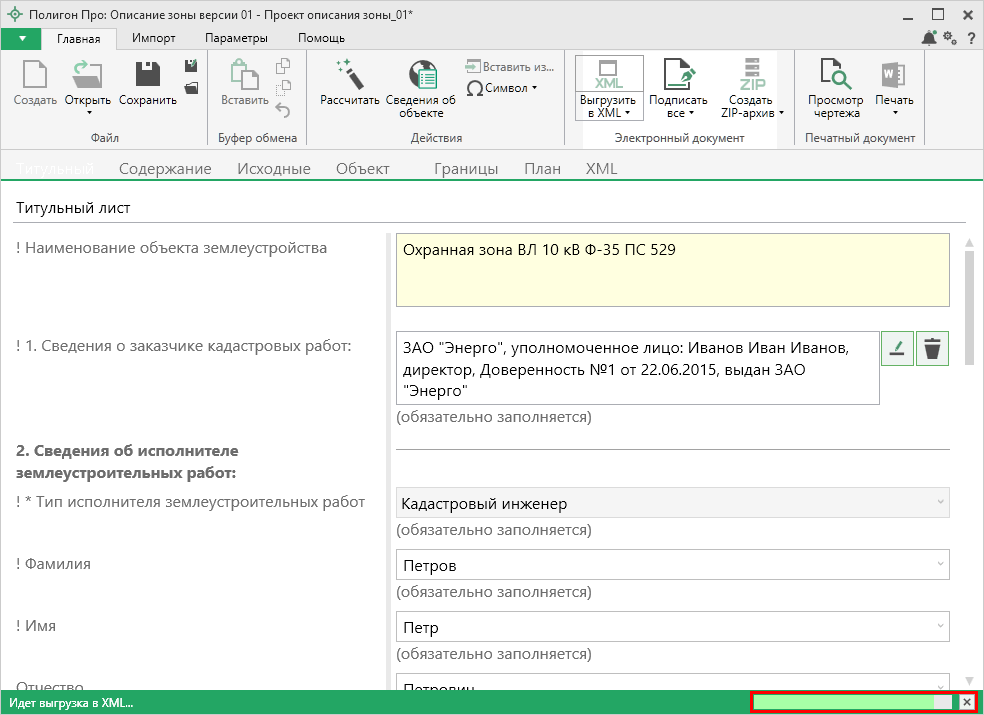This screenshot has width=984, height=715.
Task: Open Просмотр чертежа preview icon
Action: pyautogui.click(x=835, y=76)
